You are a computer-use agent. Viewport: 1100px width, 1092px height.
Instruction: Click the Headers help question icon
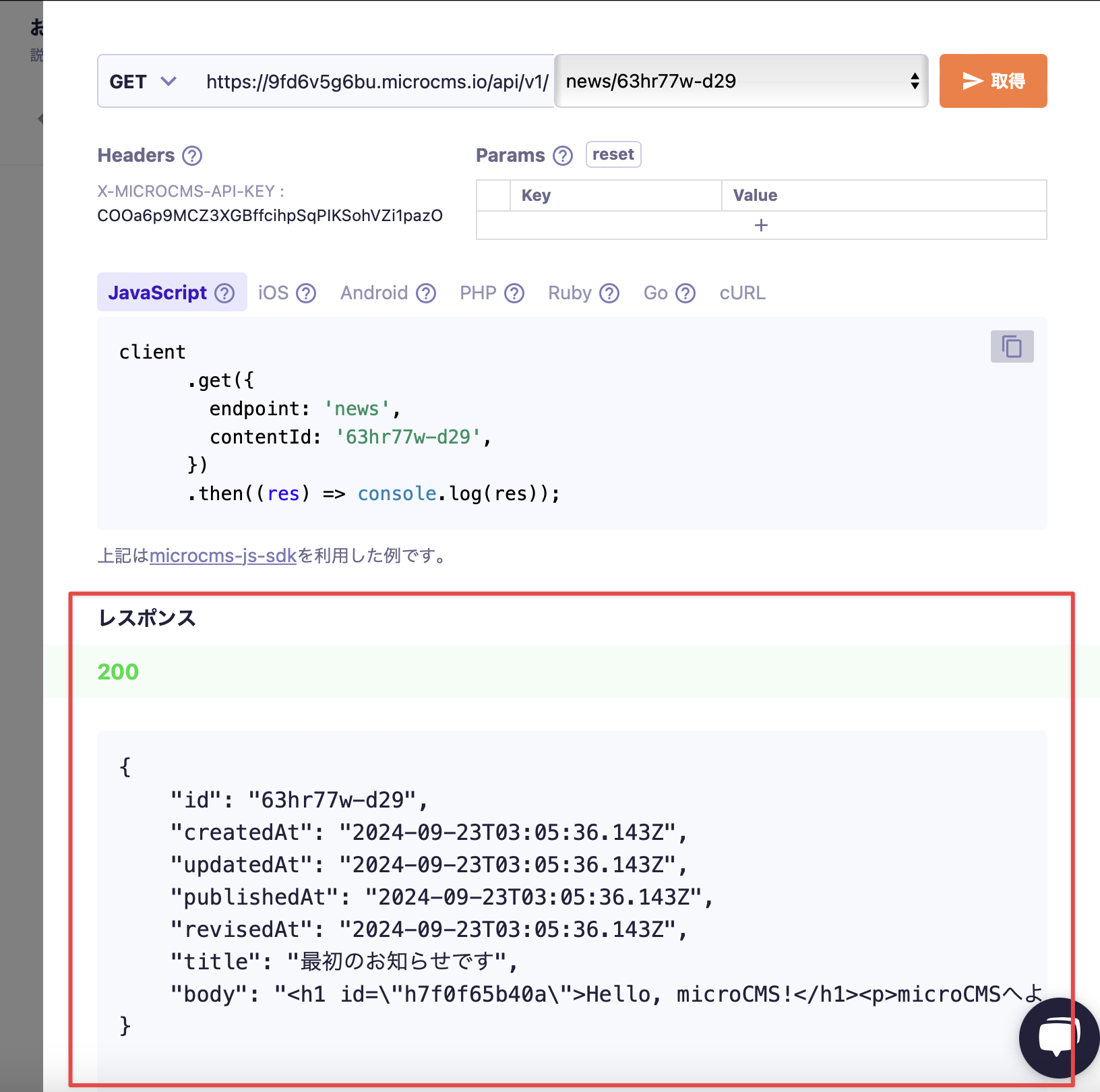pos(192,156)
